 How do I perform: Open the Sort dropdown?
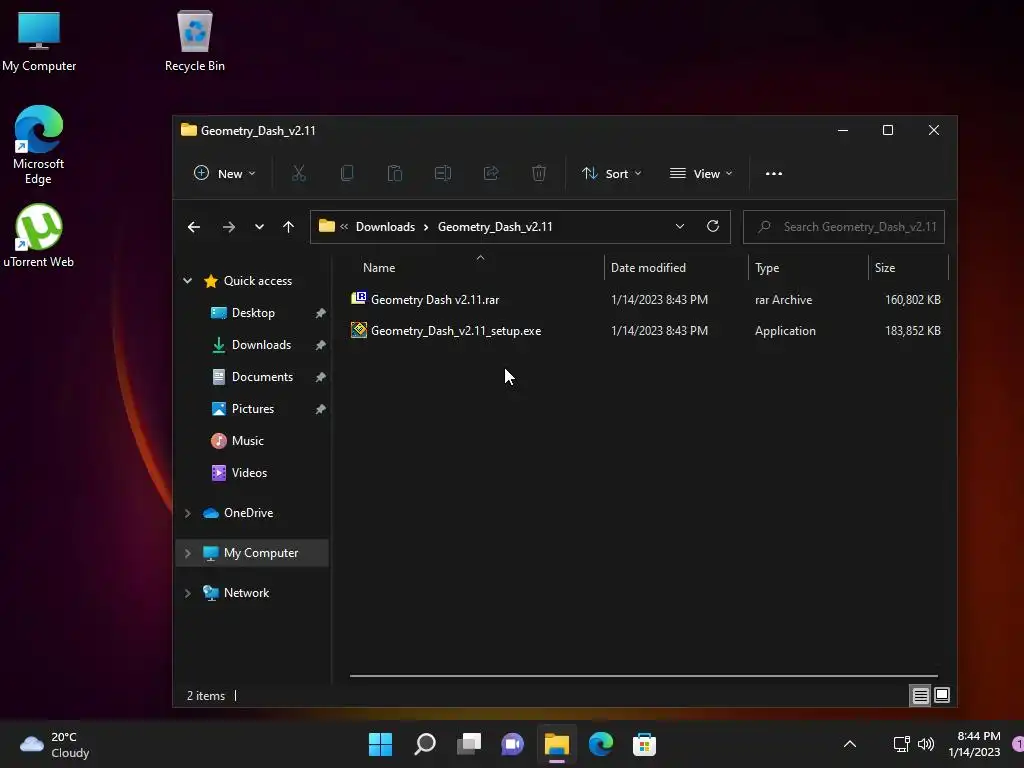(x=612, y=174)
